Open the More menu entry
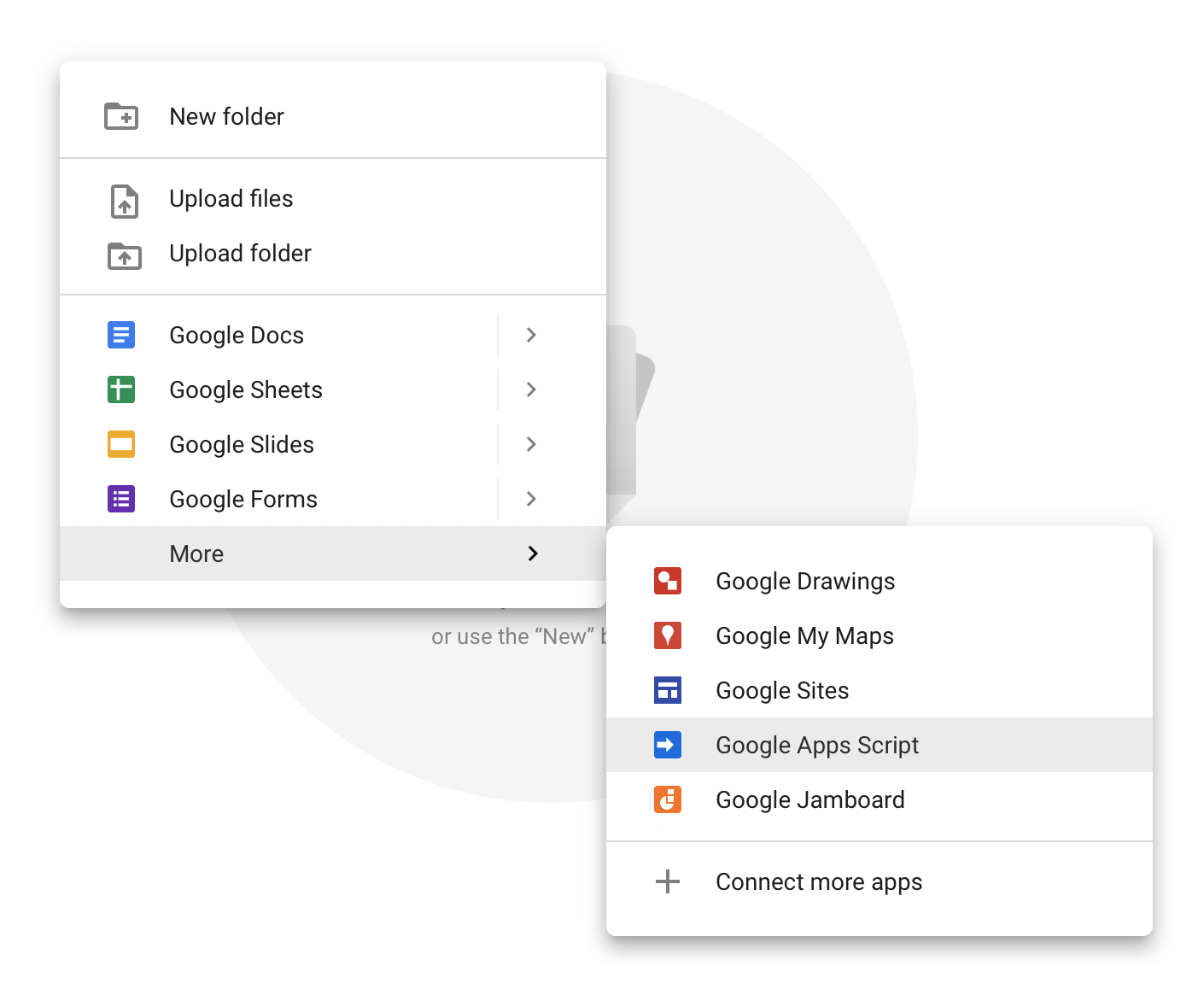 (333, 553)
